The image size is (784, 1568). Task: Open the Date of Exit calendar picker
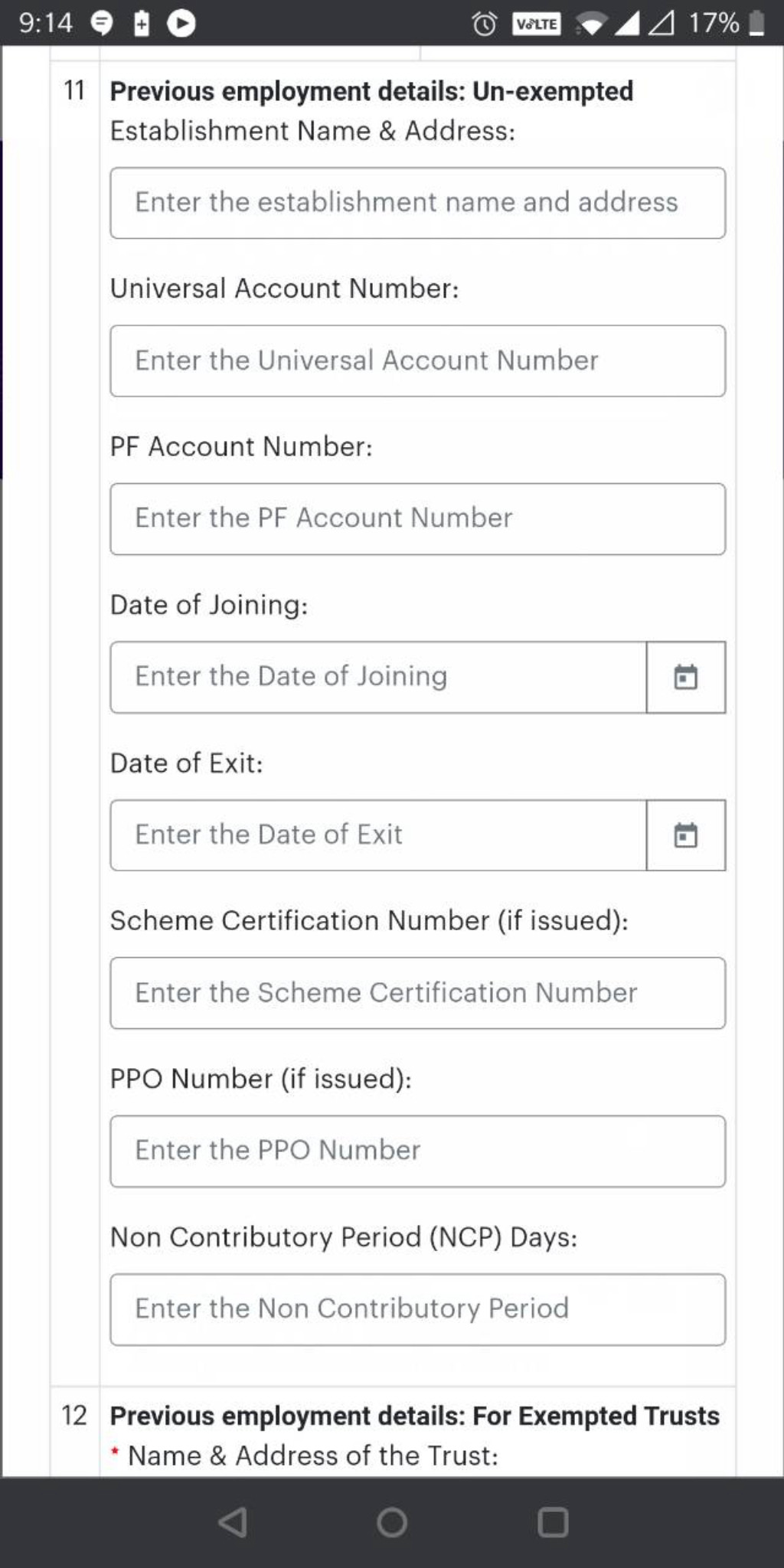tap(686, 835)
